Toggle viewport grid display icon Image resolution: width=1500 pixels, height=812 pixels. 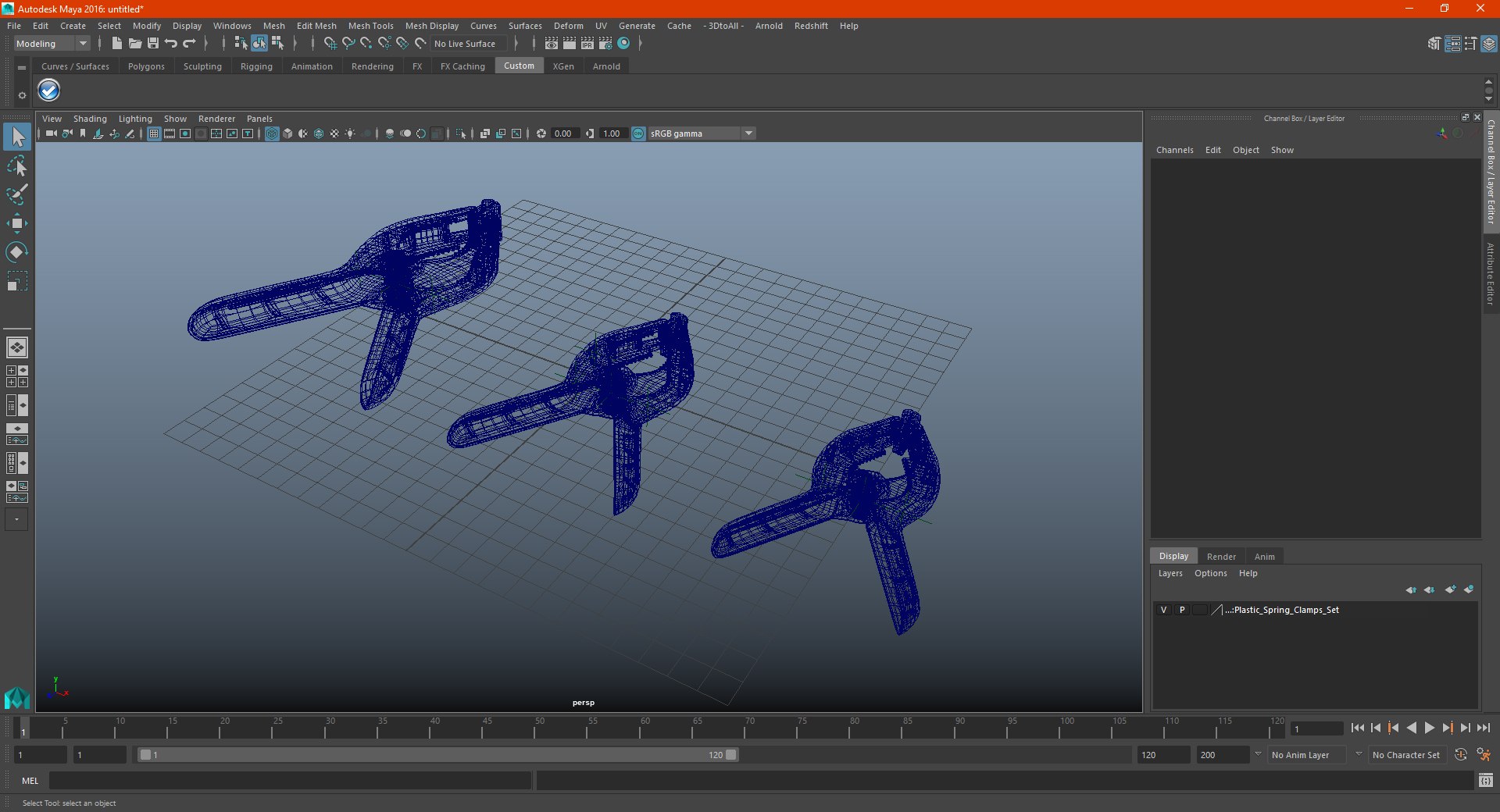click(x=154, y=134)
